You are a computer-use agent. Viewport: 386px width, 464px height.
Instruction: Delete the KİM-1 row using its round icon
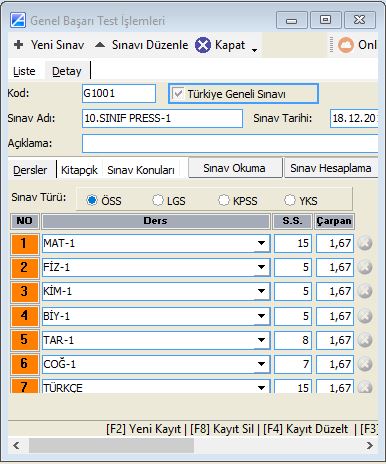pyautogui.click(x=365, y=291)
